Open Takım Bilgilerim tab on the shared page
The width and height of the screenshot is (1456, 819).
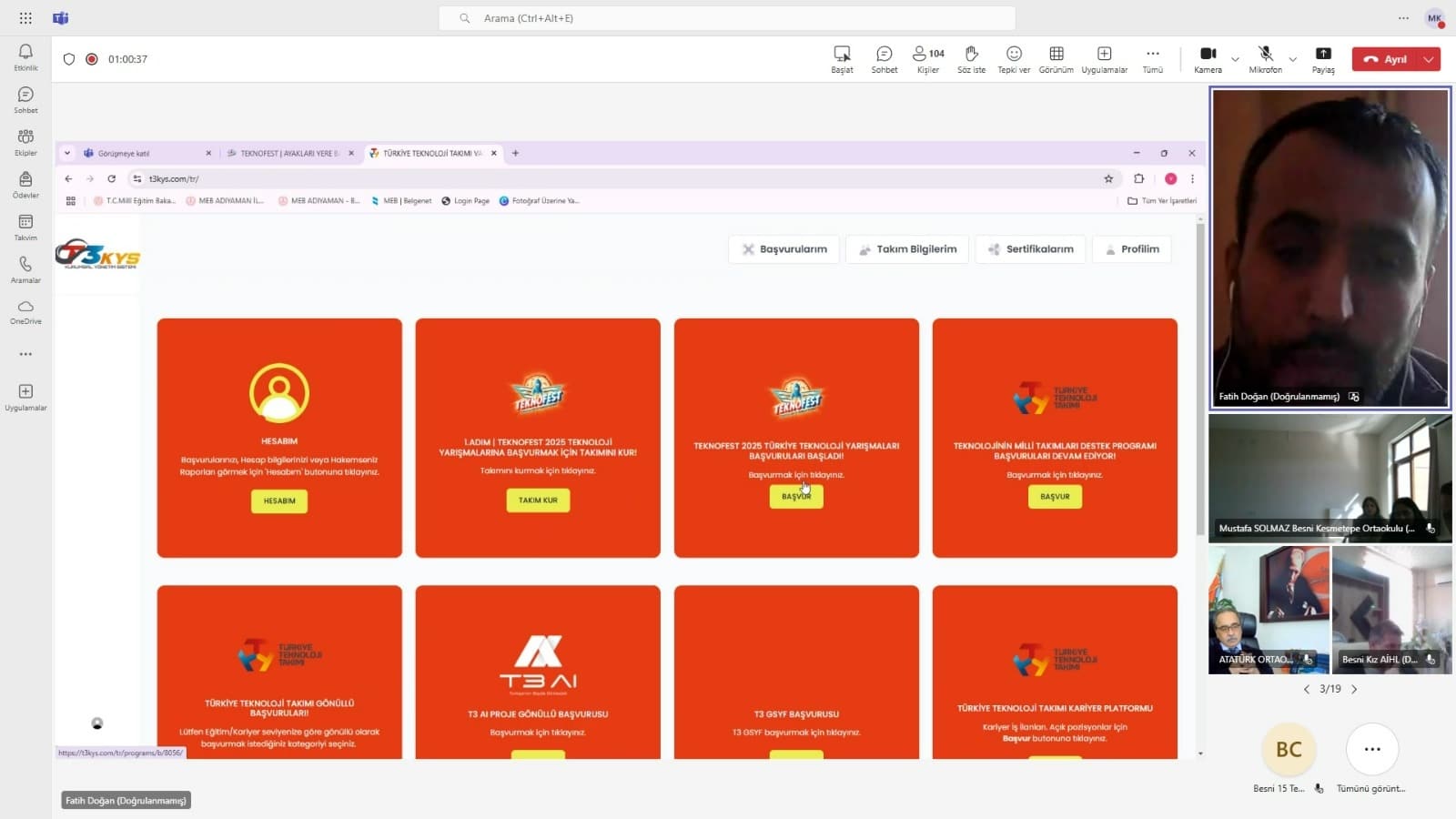pyautogui.click(x=907, y=249)
